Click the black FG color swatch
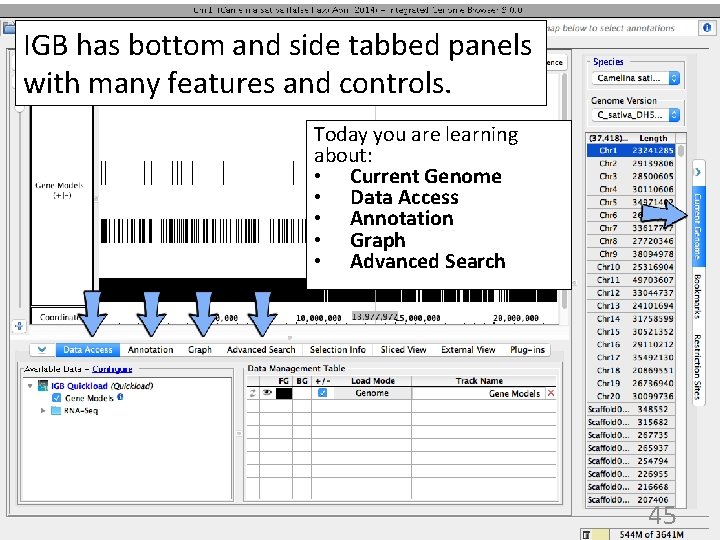This screenshot has width=720, height=540. coord(284,393)
